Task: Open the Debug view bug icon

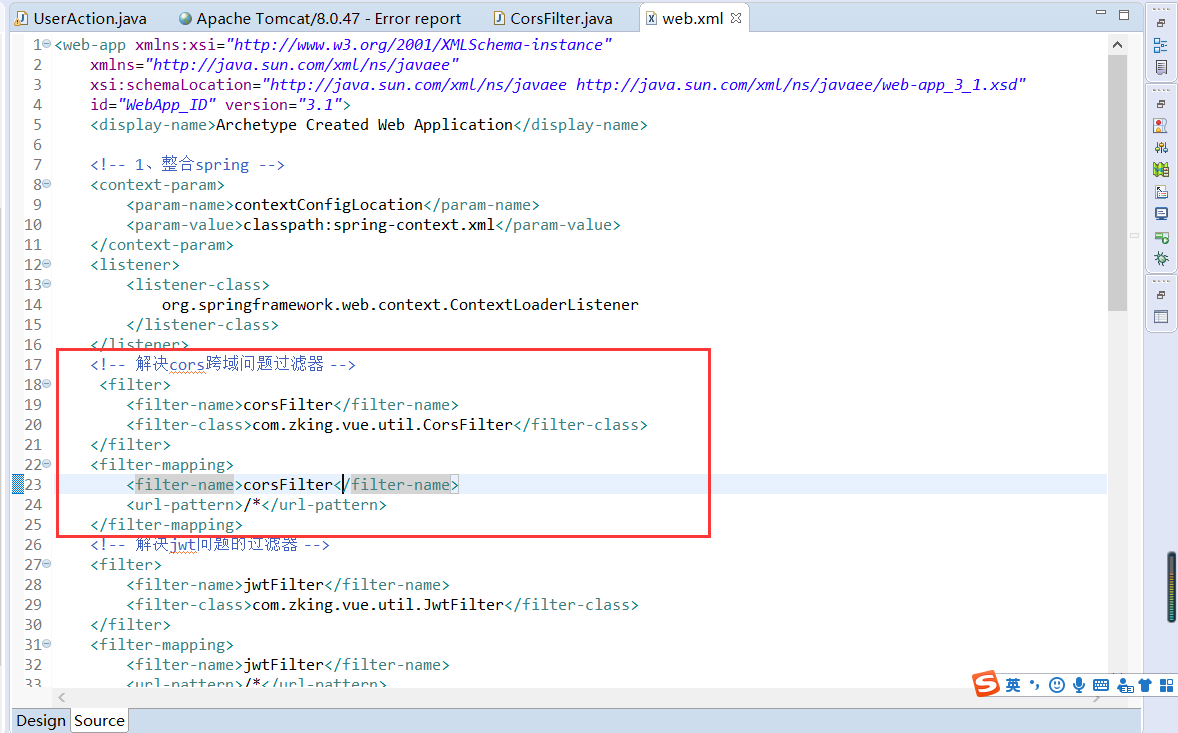Action: 1161,259
